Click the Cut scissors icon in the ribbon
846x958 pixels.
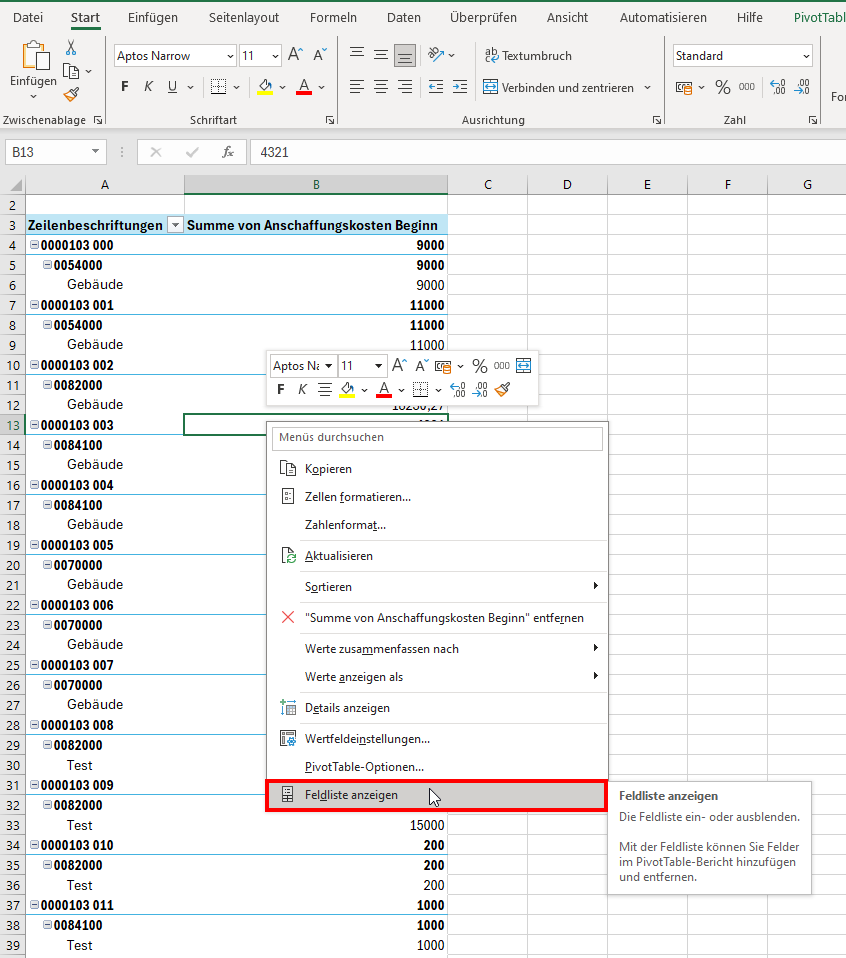coord(71,47)
